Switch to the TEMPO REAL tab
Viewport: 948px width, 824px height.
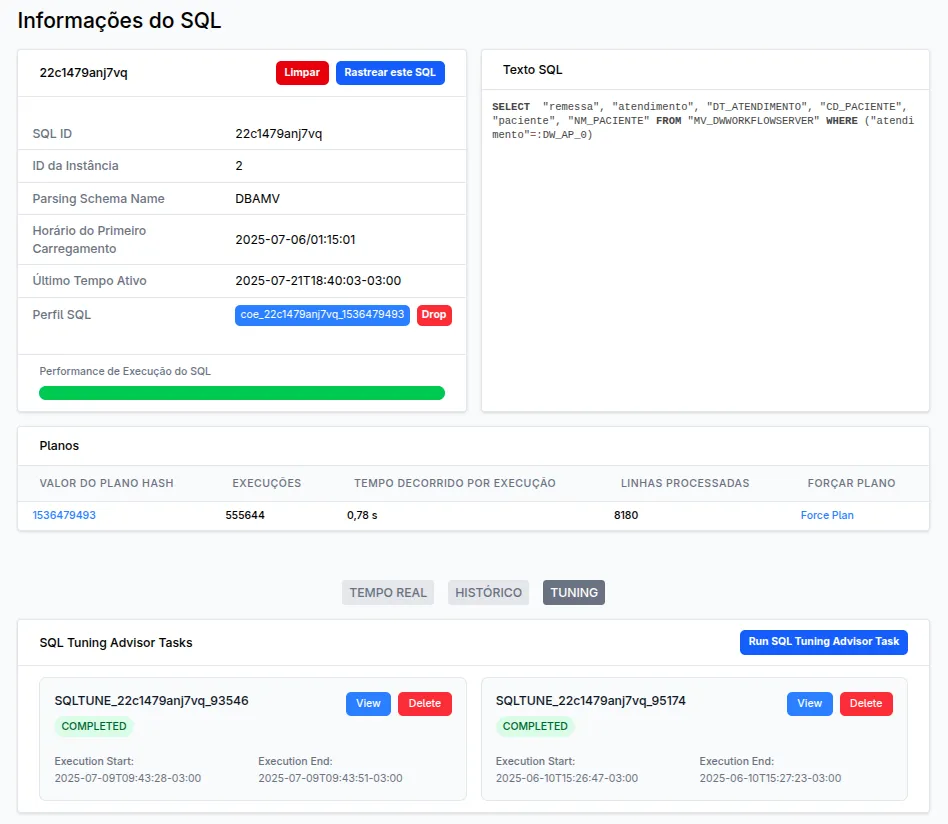pos(388,592)
